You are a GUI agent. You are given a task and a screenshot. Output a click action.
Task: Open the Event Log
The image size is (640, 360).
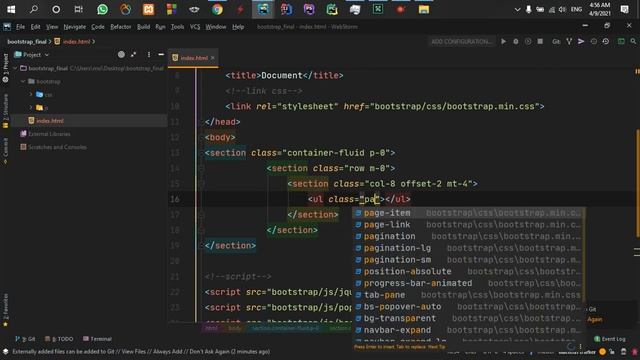click(x=609, y=339)
